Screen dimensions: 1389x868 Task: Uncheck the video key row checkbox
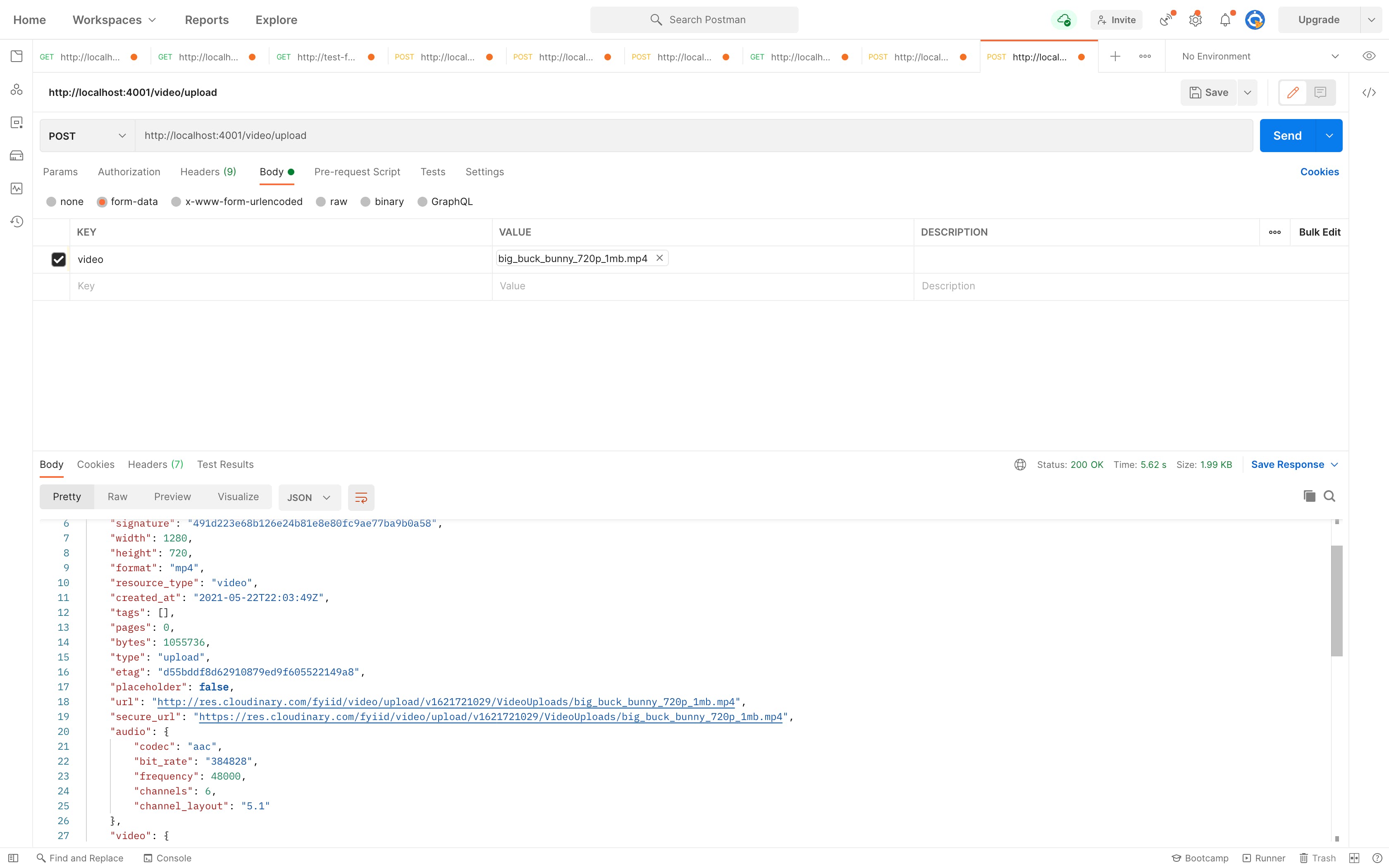[59, 260]
